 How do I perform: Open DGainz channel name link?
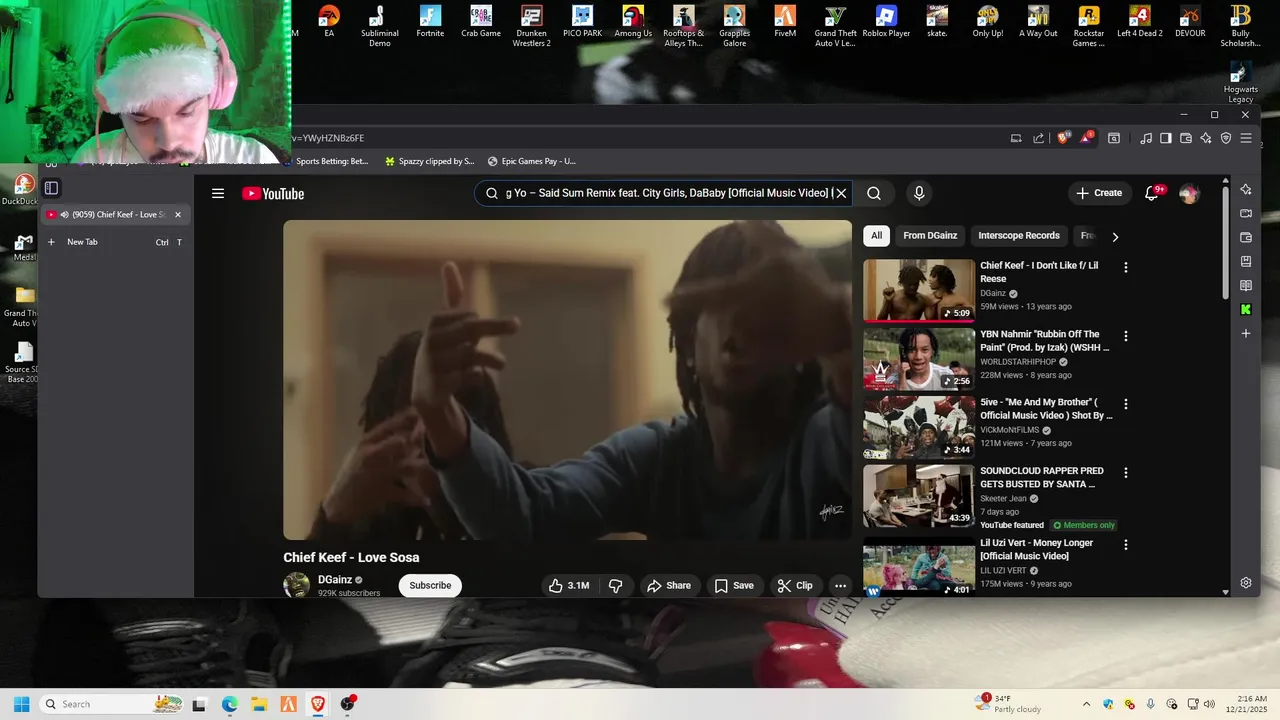(335, 580)
